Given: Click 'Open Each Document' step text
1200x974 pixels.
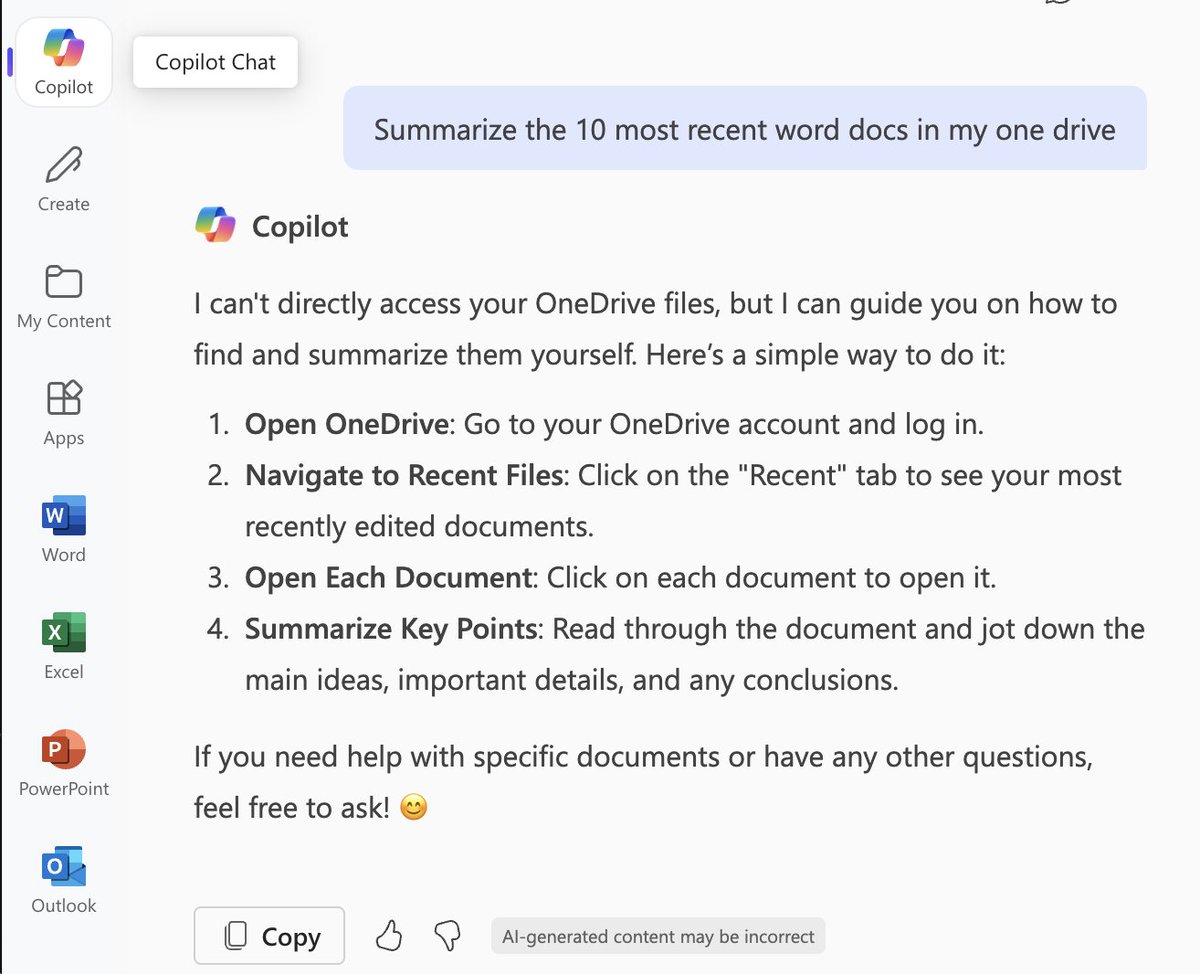Looking at the screenshot, I should click(388, 578).
